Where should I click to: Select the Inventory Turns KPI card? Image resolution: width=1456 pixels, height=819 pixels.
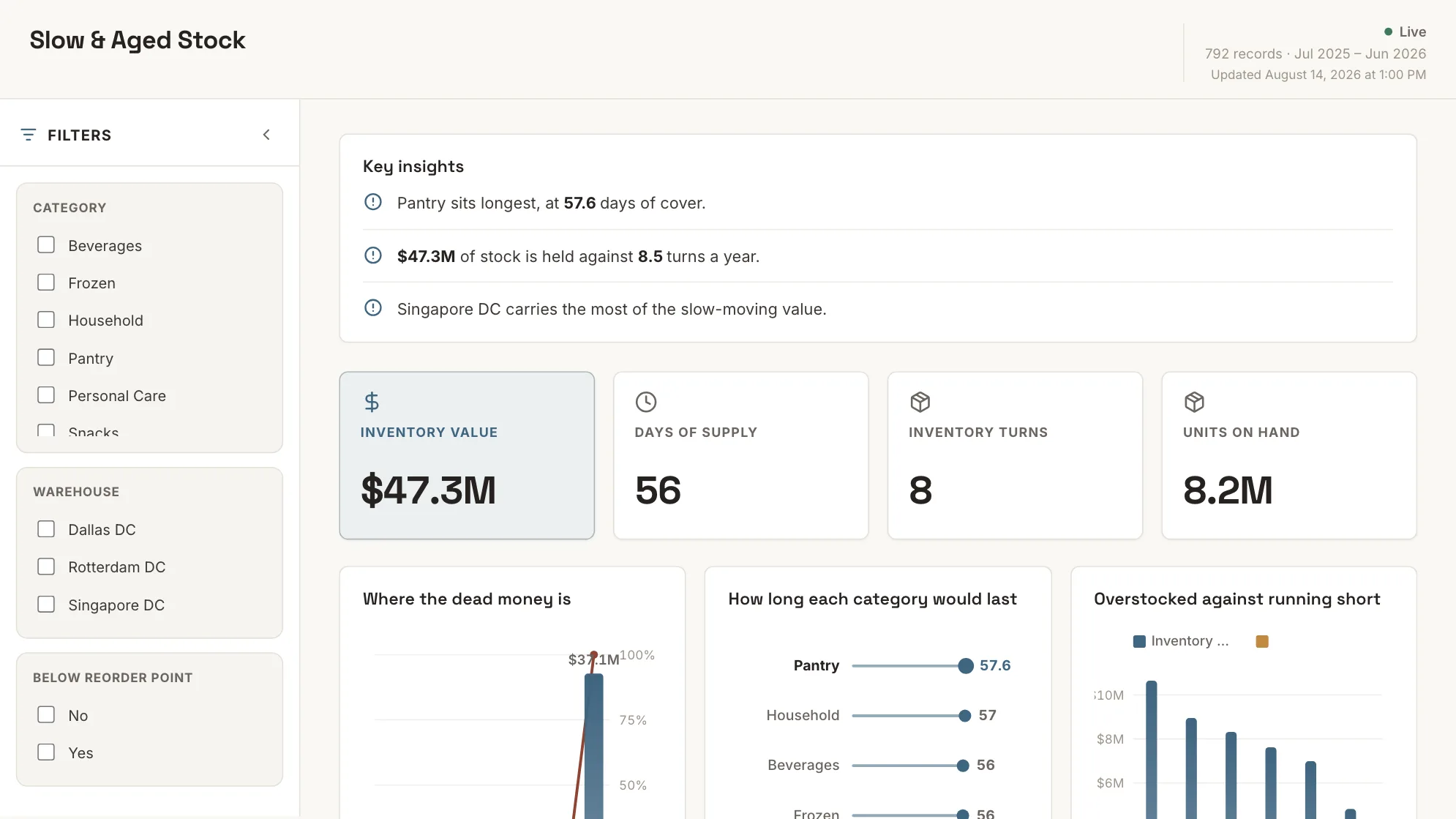(1016, 455)
